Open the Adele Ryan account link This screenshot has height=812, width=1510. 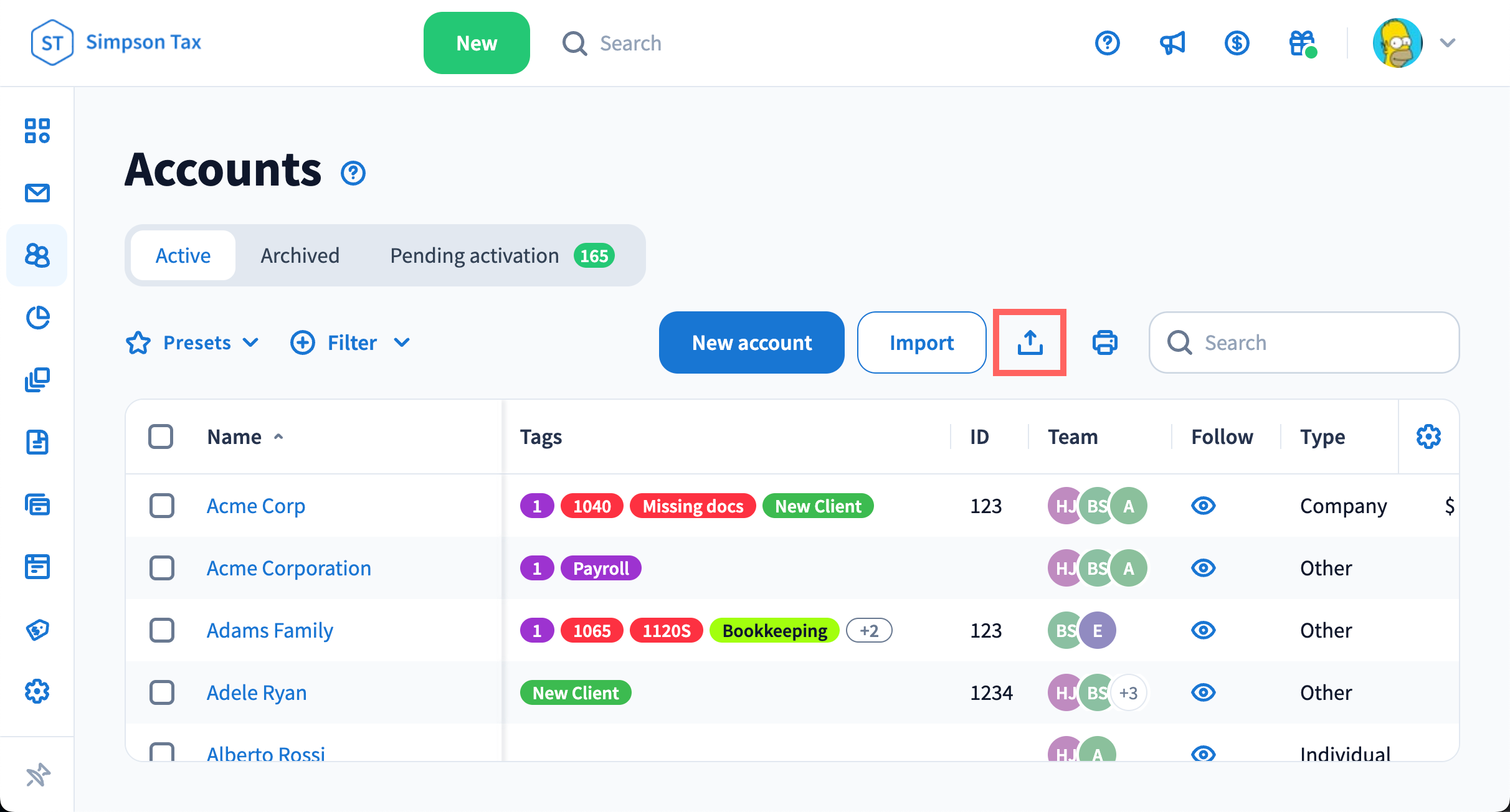(x=257, y=692)
